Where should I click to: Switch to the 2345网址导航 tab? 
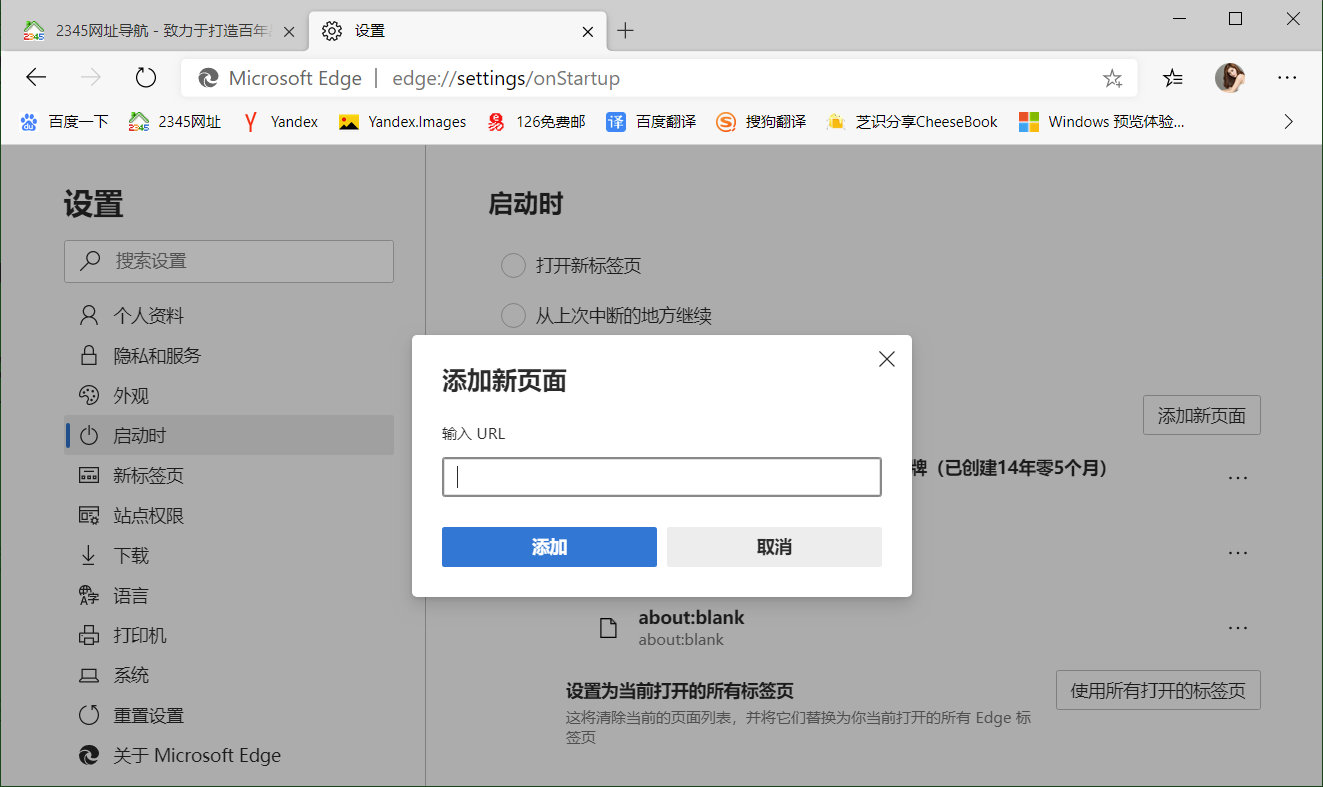click(x=150, y=31)
